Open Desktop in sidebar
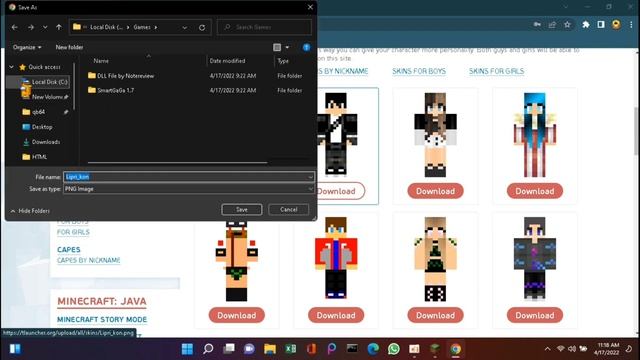Screen dimensions: 640x360 point(37,127)
